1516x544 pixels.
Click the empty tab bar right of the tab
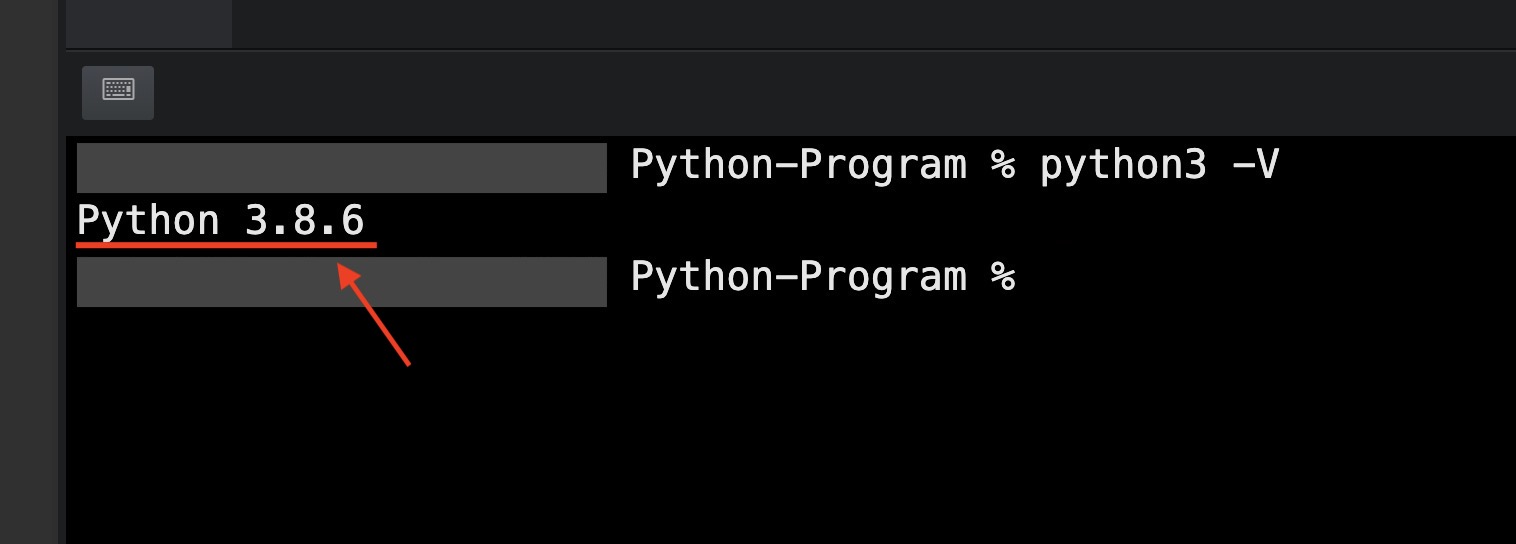click(x=870, y=24)
